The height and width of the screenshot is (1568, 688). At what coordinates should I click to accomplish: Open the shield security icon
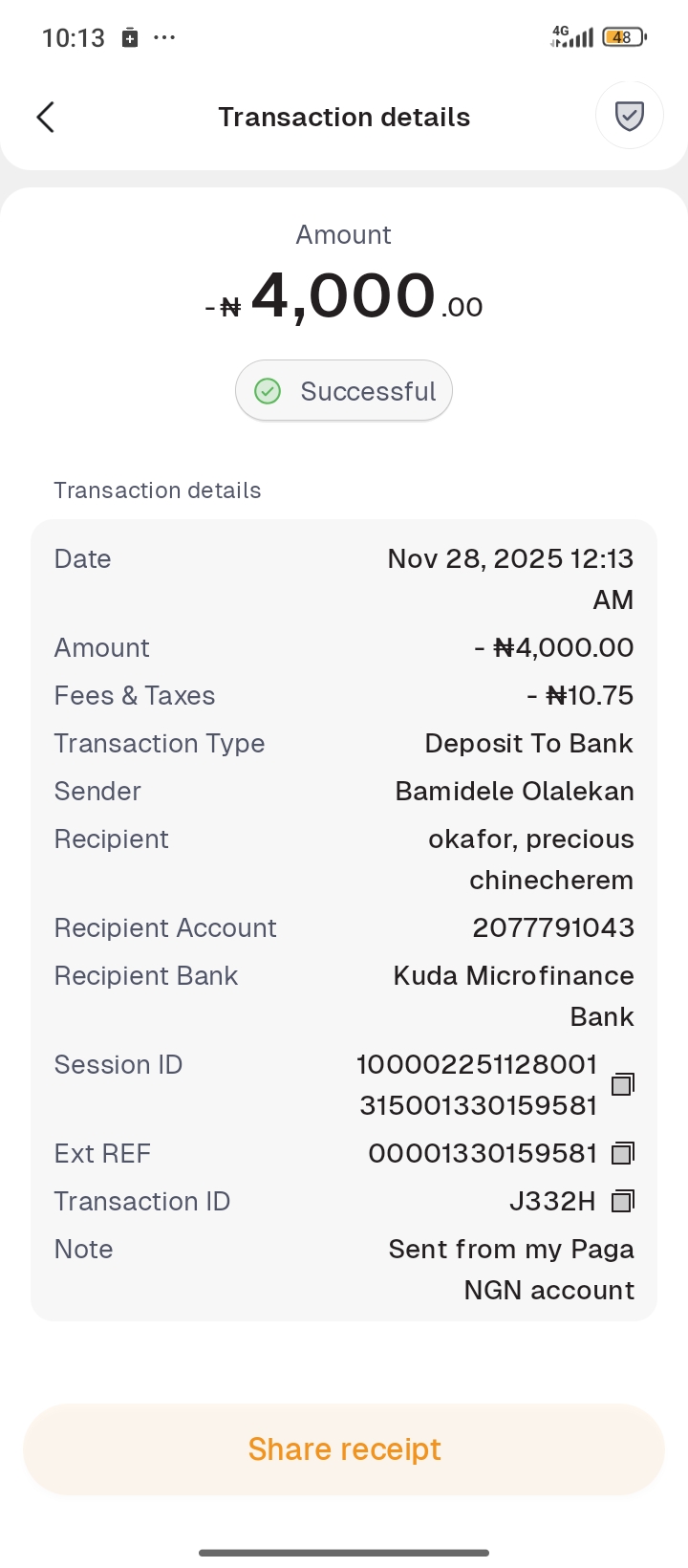point(629,117)
